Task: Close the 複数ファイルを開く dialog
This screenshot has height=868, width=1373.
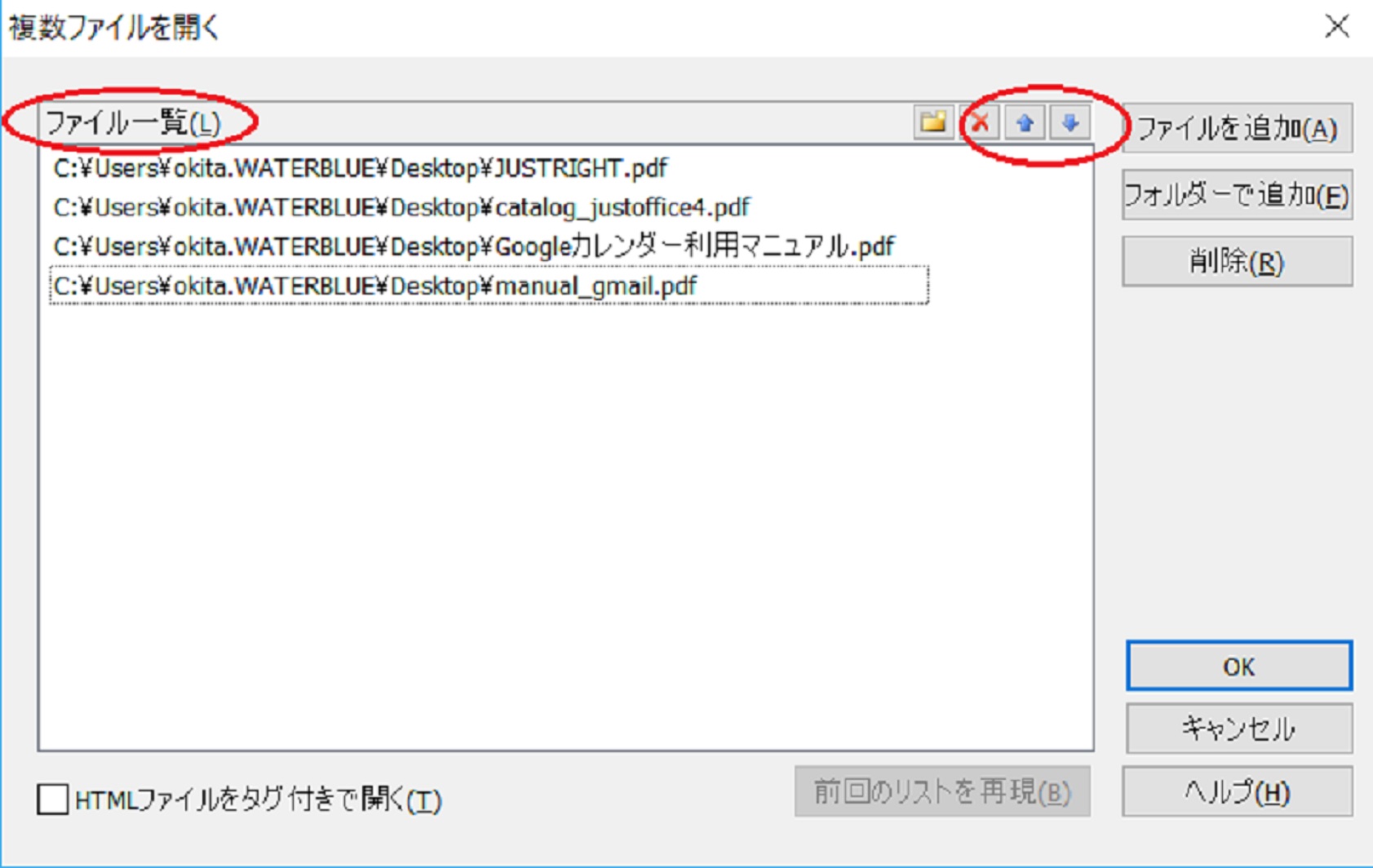Action: pyautogui.click(x=1336, y=27)
